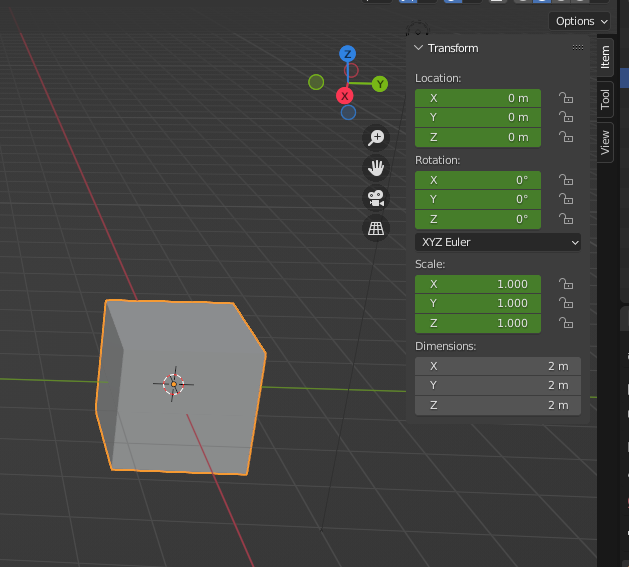Lock the Location Y value
629x567 pixels.
[x=566, y=117]
